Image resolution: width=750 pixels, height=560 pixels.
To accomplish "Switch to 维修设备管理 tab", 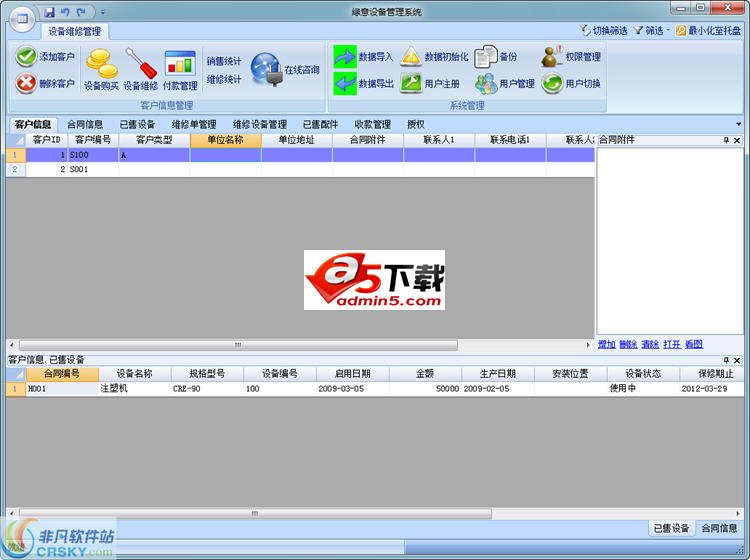I will point(259,124).
